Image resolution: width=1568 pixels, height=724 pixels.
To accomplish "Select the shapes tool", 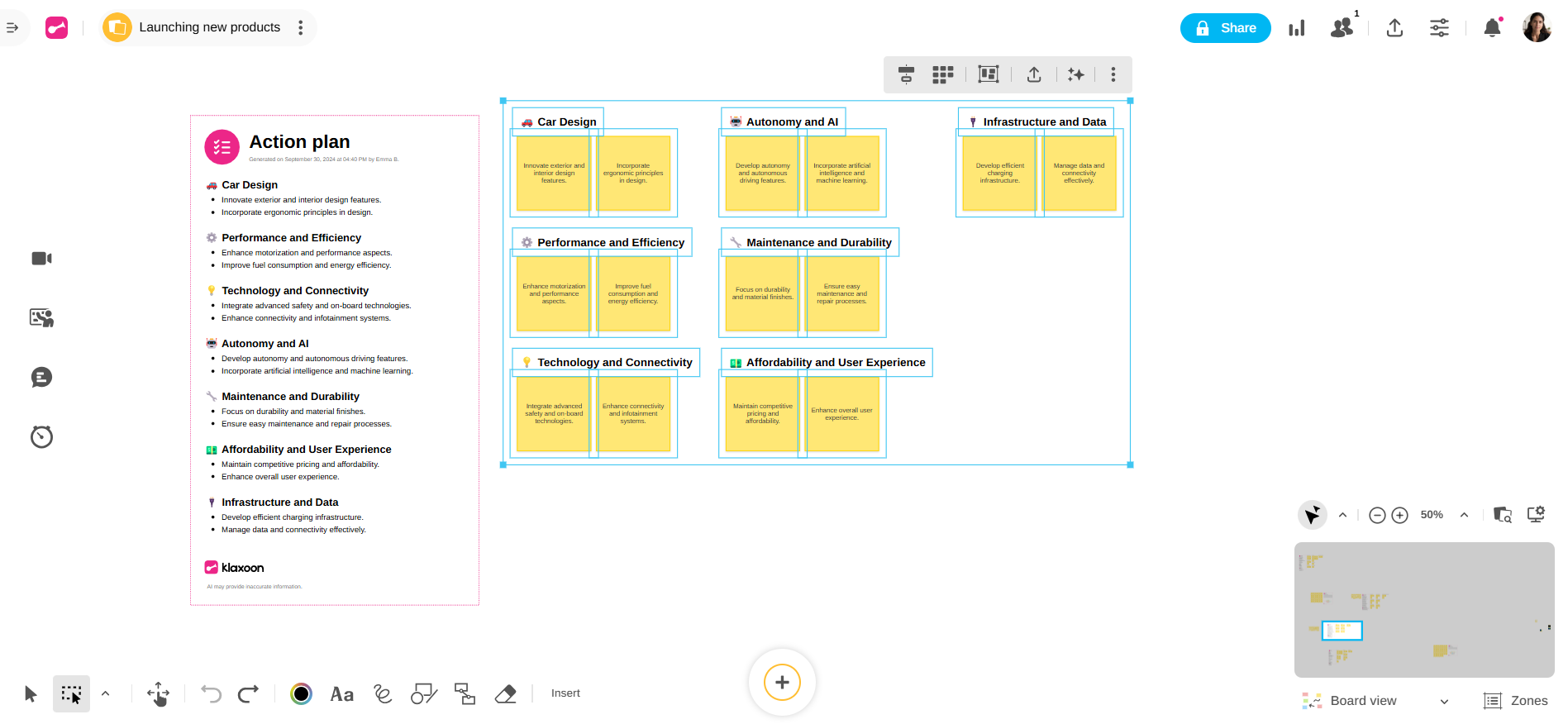I will click(423, 694).
